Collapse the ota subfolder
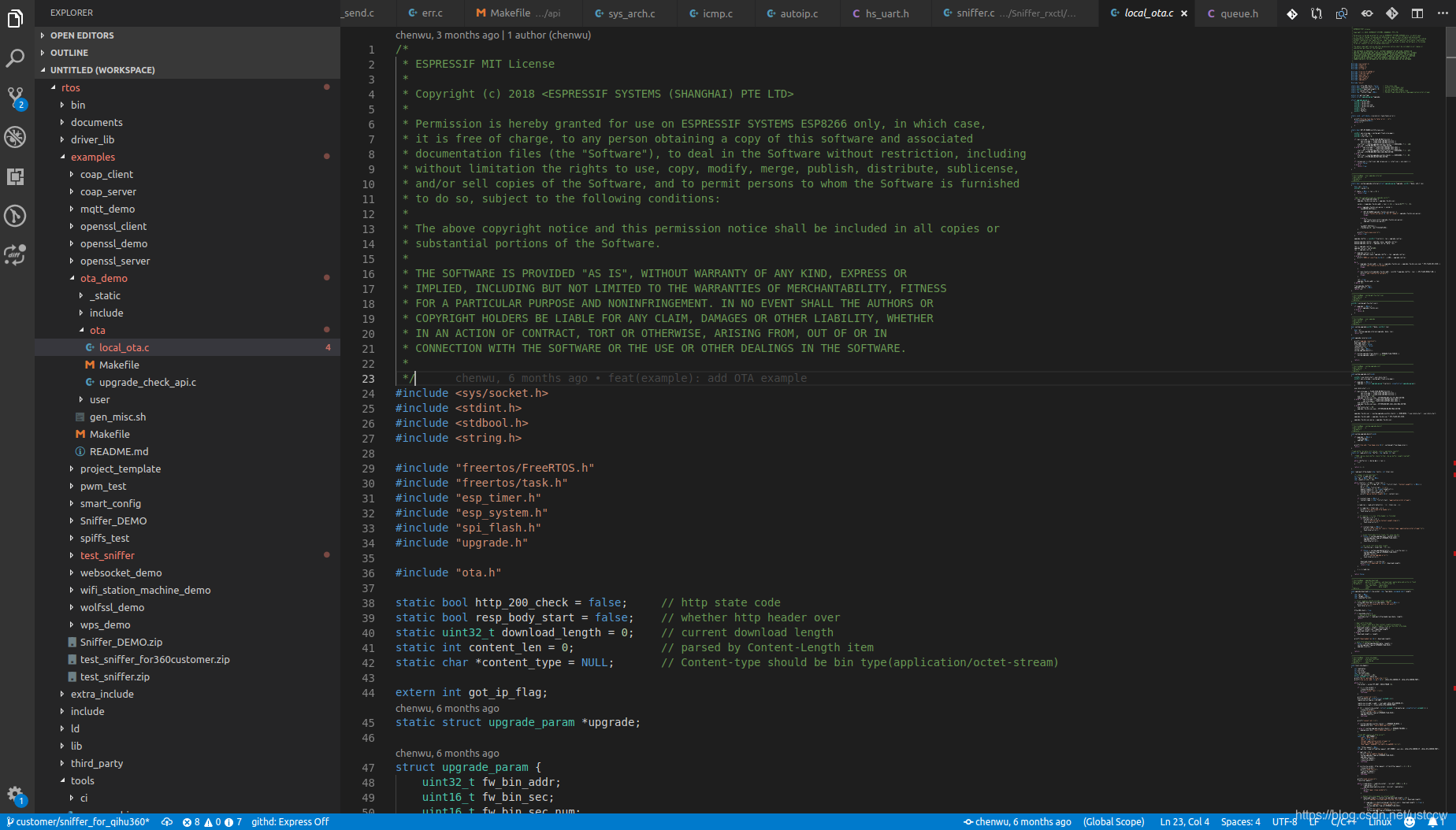 [188, 330]
